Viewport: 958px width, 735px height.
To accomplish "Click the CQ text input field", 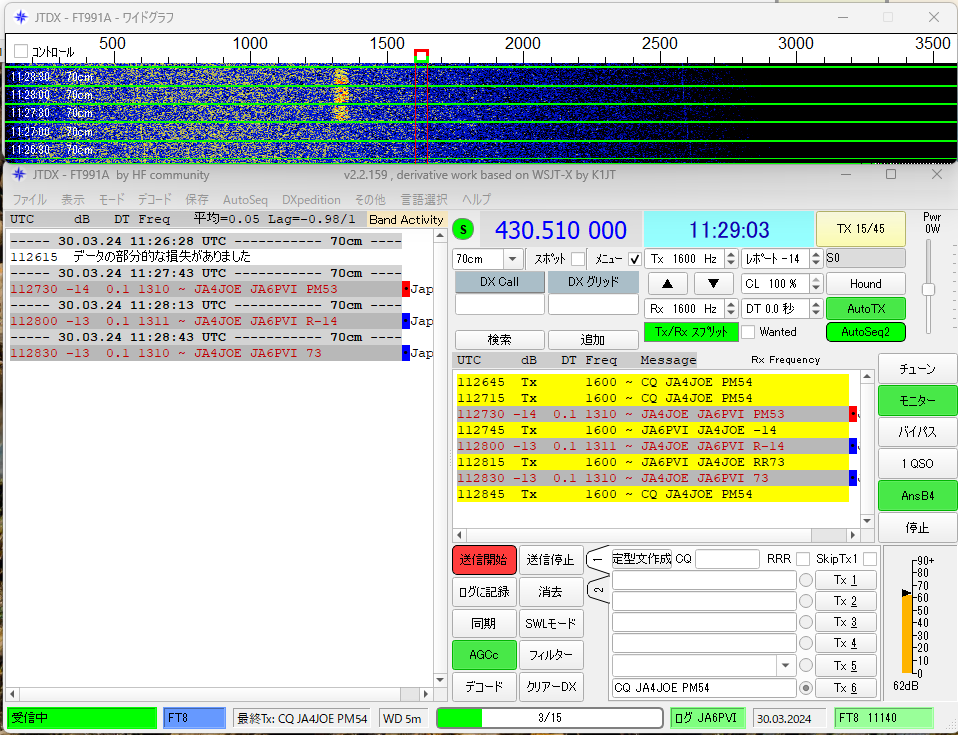I will (x=726, y=559).
